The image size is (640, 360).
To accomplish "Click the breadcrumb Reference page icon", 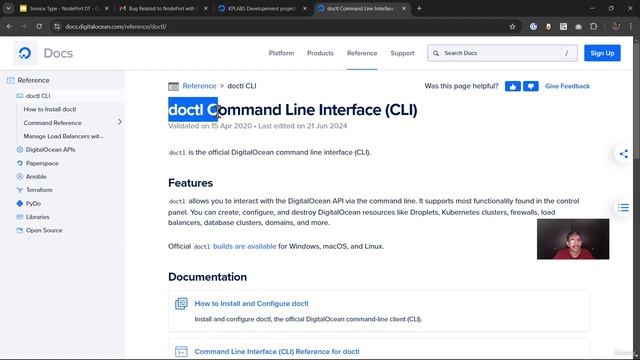I will [173, 86].
